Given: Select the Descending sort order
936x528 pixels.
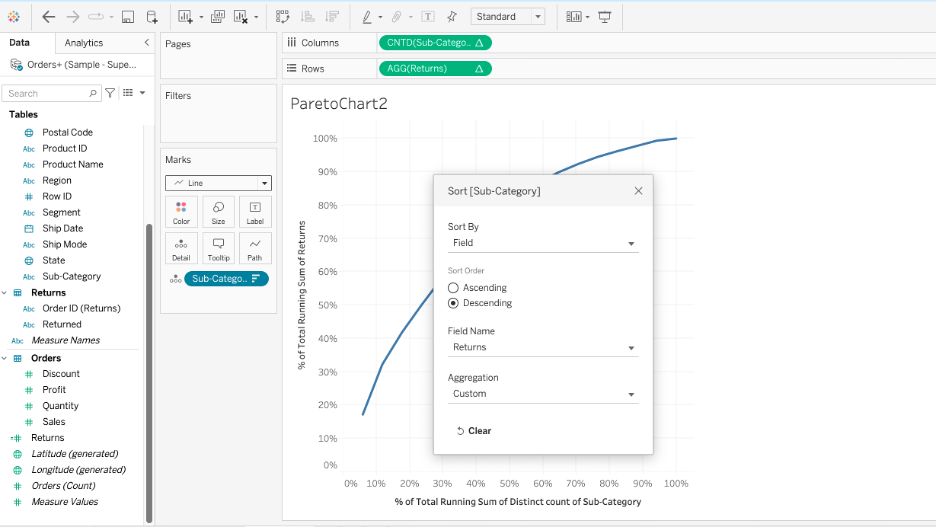Looking at the screenshot, I should pyautogui.click(x=453, y=303).
